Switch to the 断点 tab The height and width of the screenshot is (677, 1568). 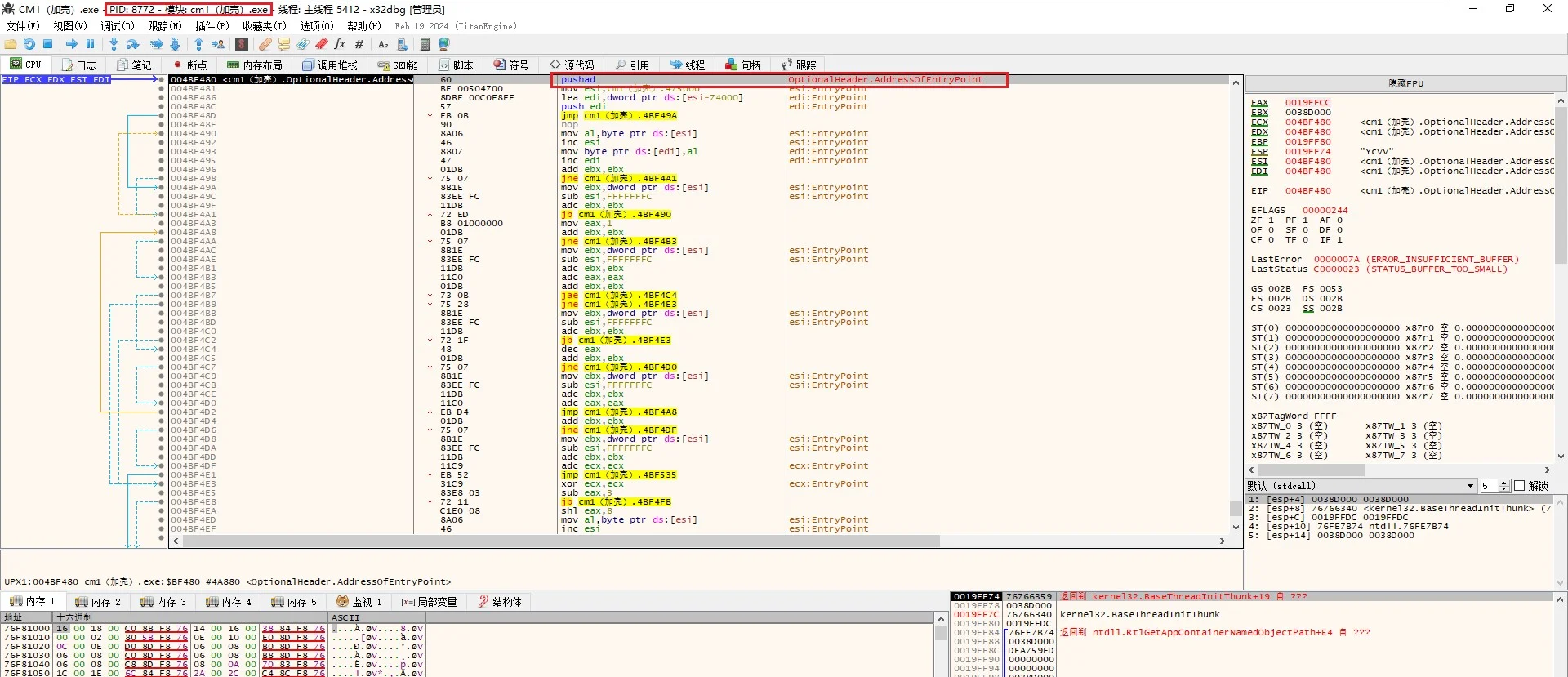[190, 65]
